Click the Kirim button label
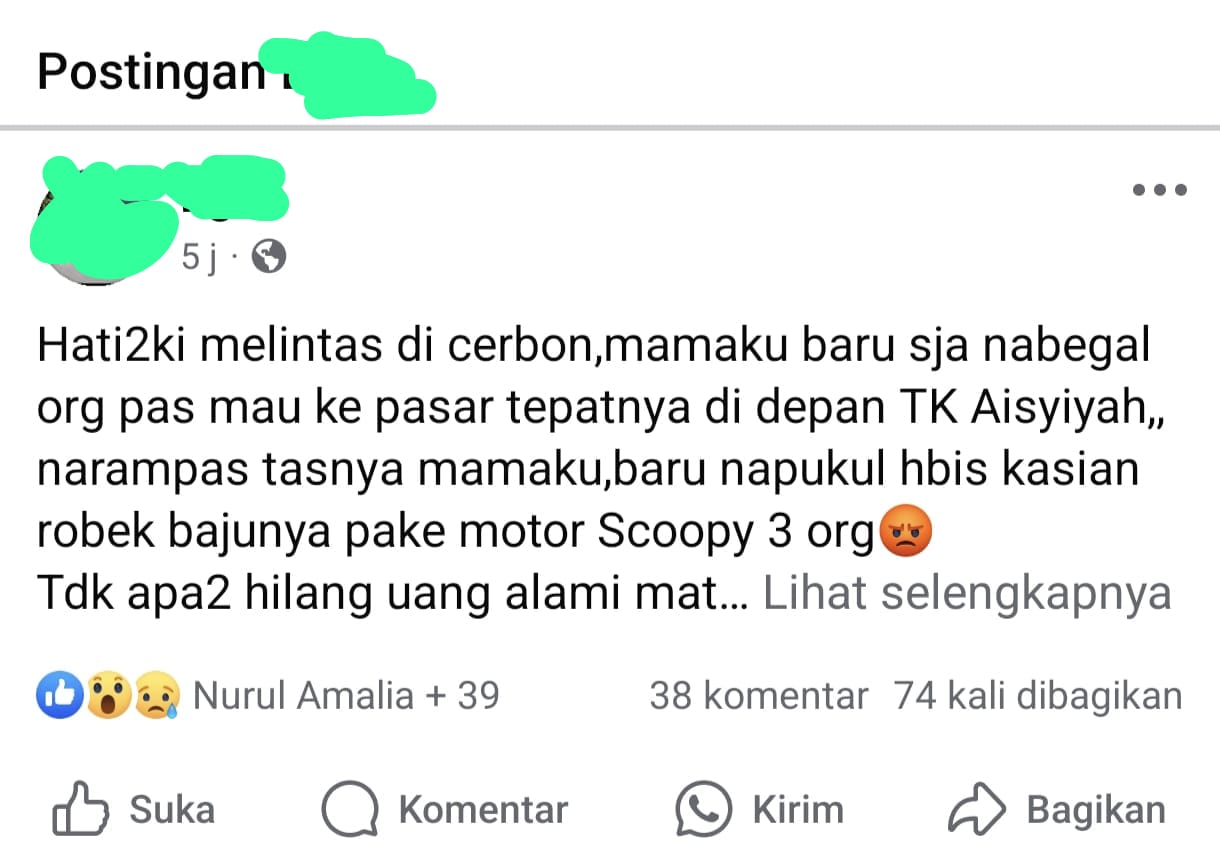1220x854 pixels. 798,810
